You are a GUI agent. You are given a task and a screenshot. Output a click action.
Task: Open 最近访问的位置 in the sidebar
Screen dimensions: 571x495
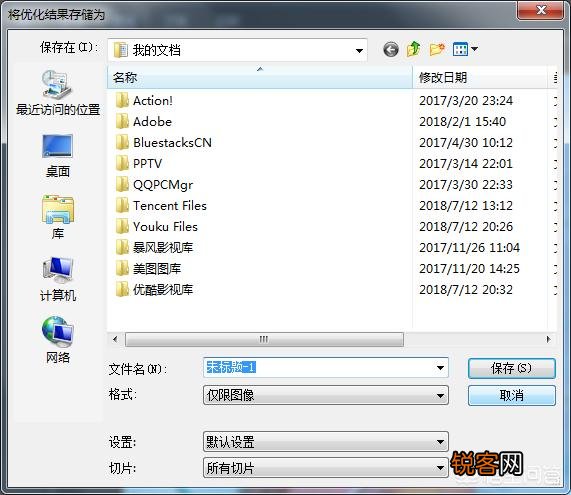pyautogui.click(x=58, y=93)
